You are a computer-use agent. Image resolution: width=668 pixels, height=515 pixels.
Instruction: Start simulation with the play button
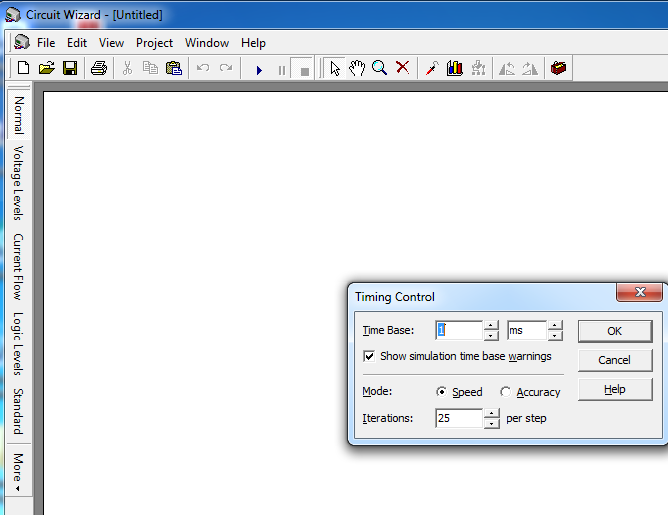(259, 70)
